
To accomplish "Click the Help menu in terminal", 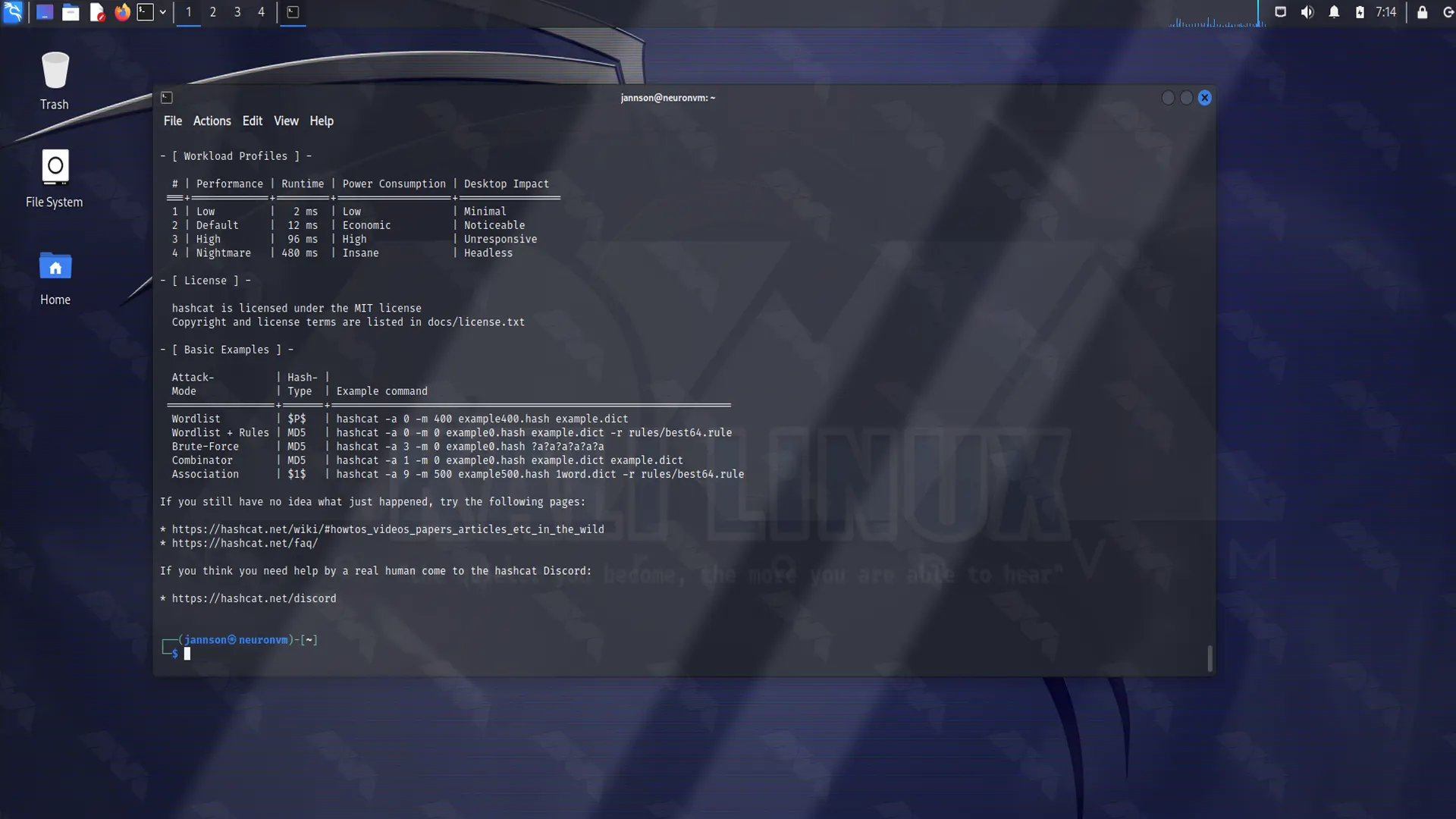I will pyautogui.click(x=322, y=121).
